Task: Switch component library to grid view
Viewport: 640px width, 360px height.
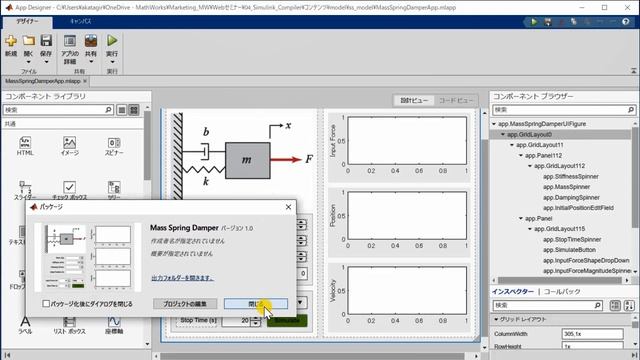Action: tap(134, 110)
